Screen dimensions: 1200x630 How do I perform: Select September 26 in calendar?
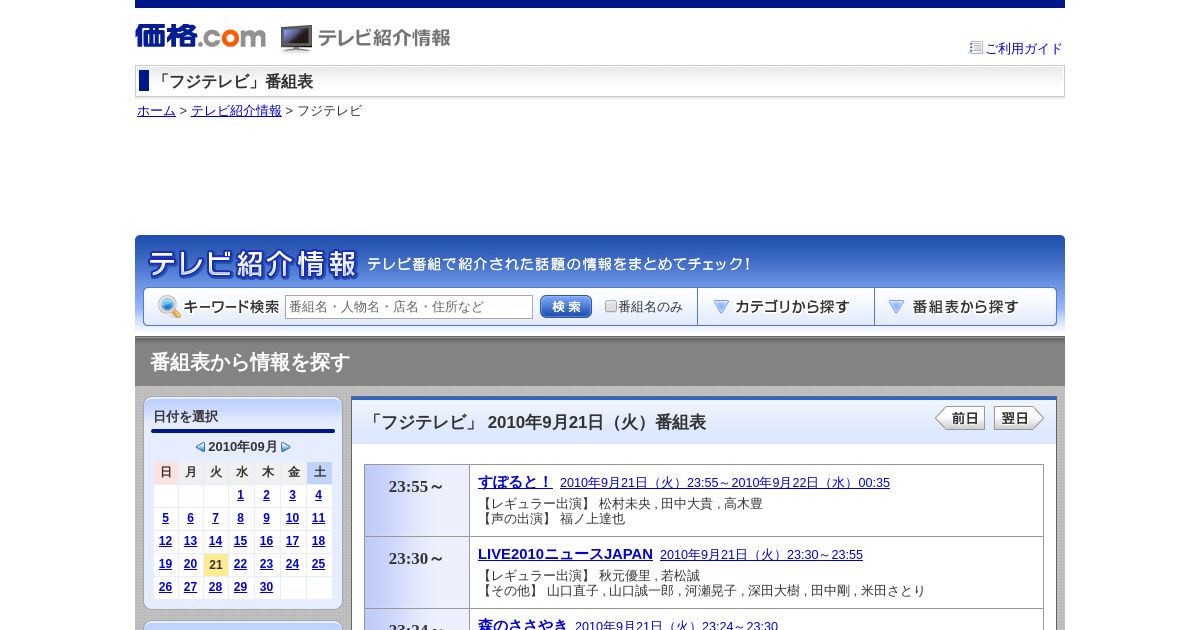point(166,587)
